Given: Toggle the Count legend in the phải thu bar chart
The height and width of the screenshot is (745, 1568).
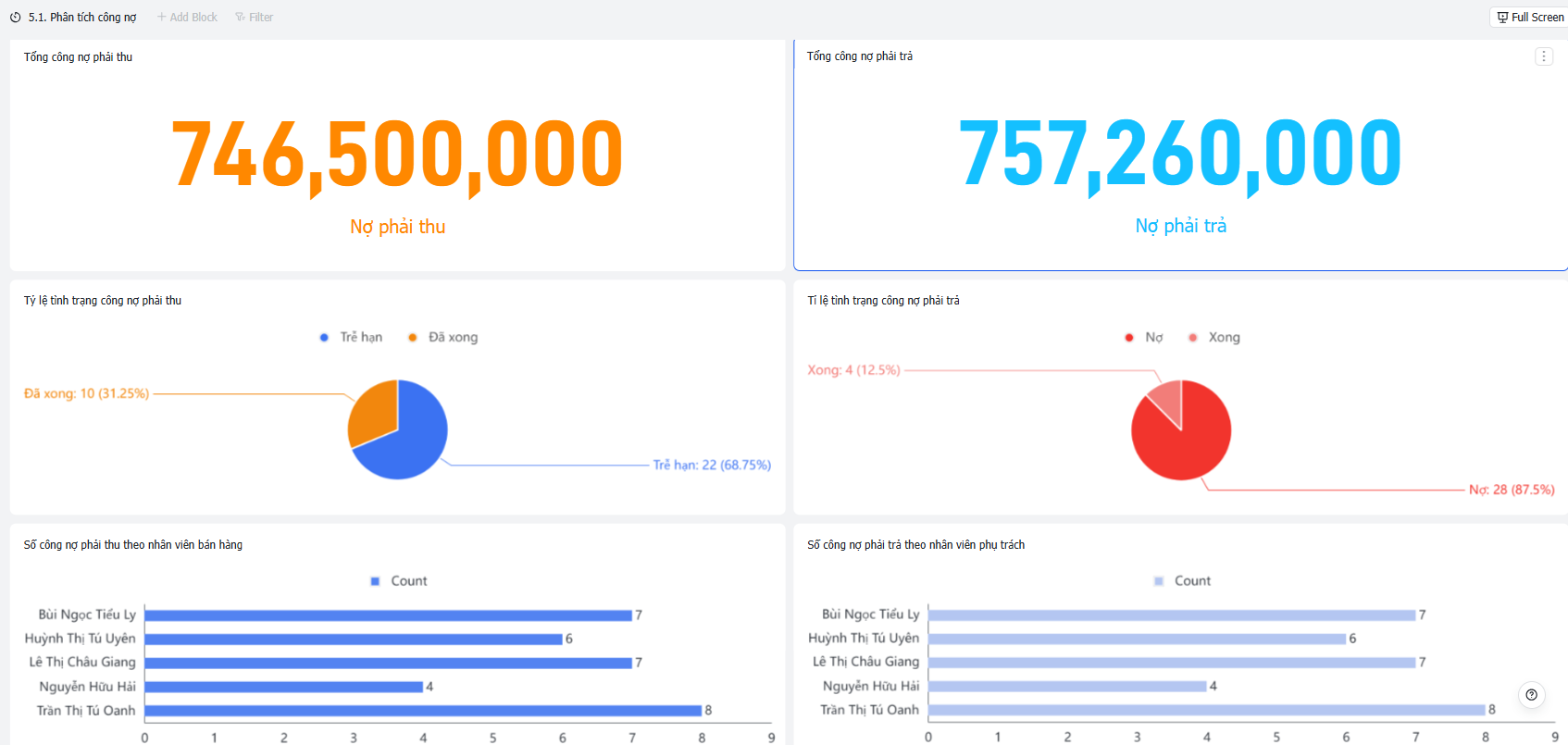Looking at the screenshot, I should point(399,581).
